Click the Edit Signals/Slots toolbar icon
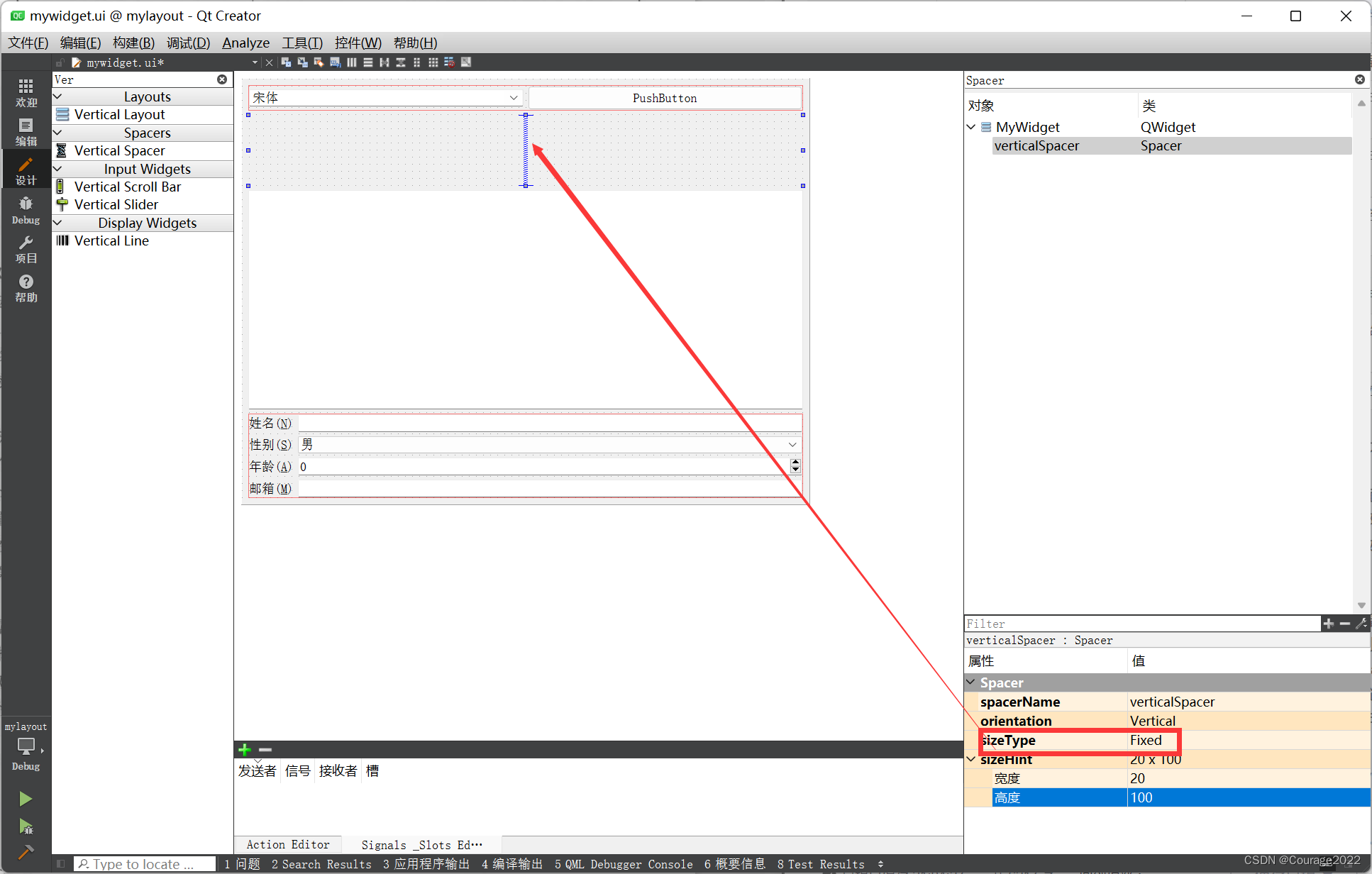The width and height of the screenshot is (1372, 874). (x=303, y=62)
